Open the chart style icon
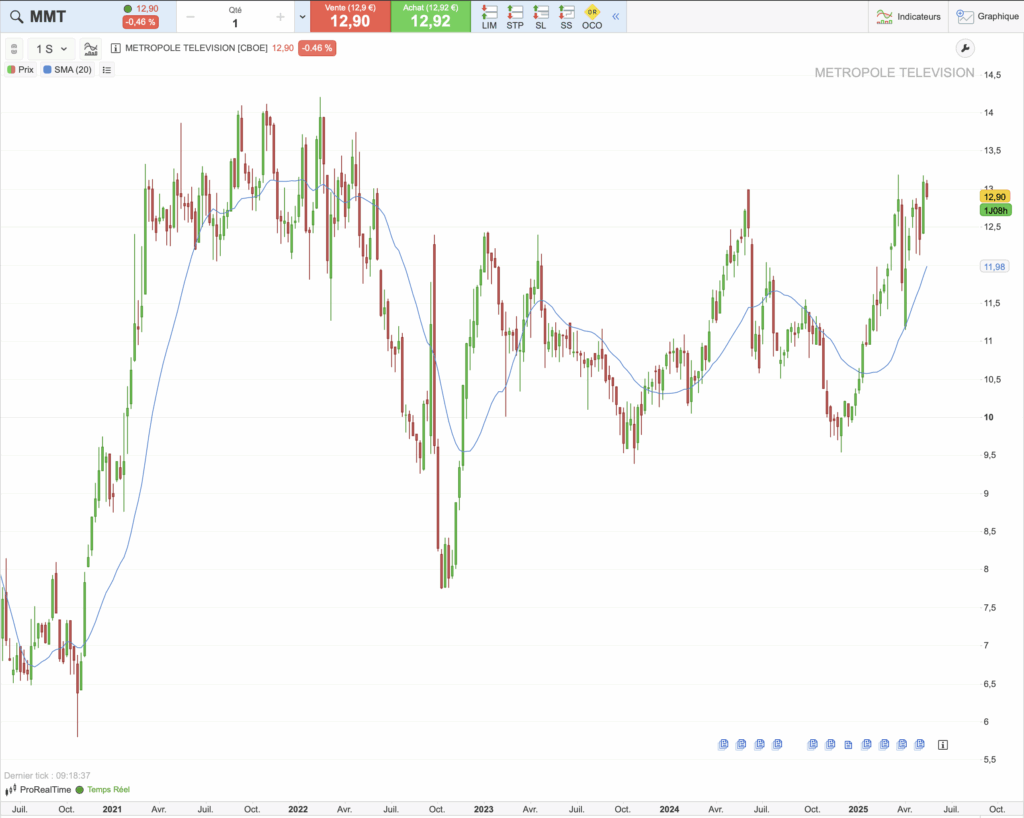Viewport: 1024px width, 818px height. (x=91, y=49)
